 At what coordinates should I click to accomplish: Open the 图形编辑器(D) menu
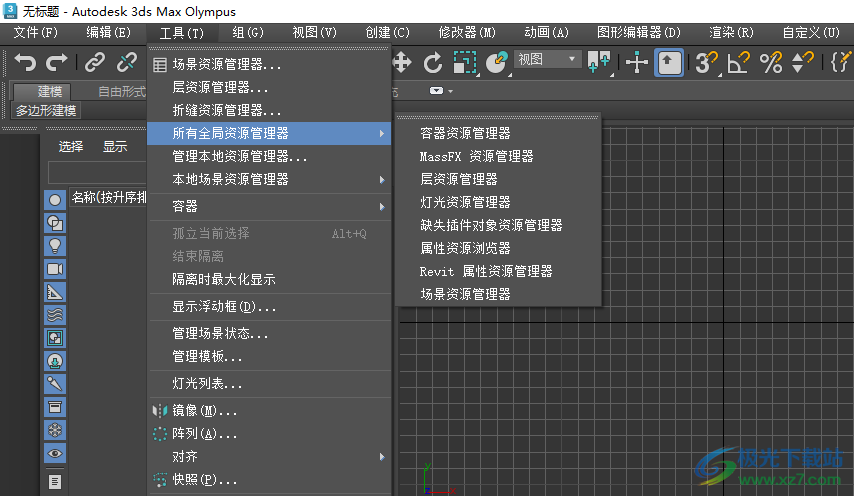(x=639, y=33)
